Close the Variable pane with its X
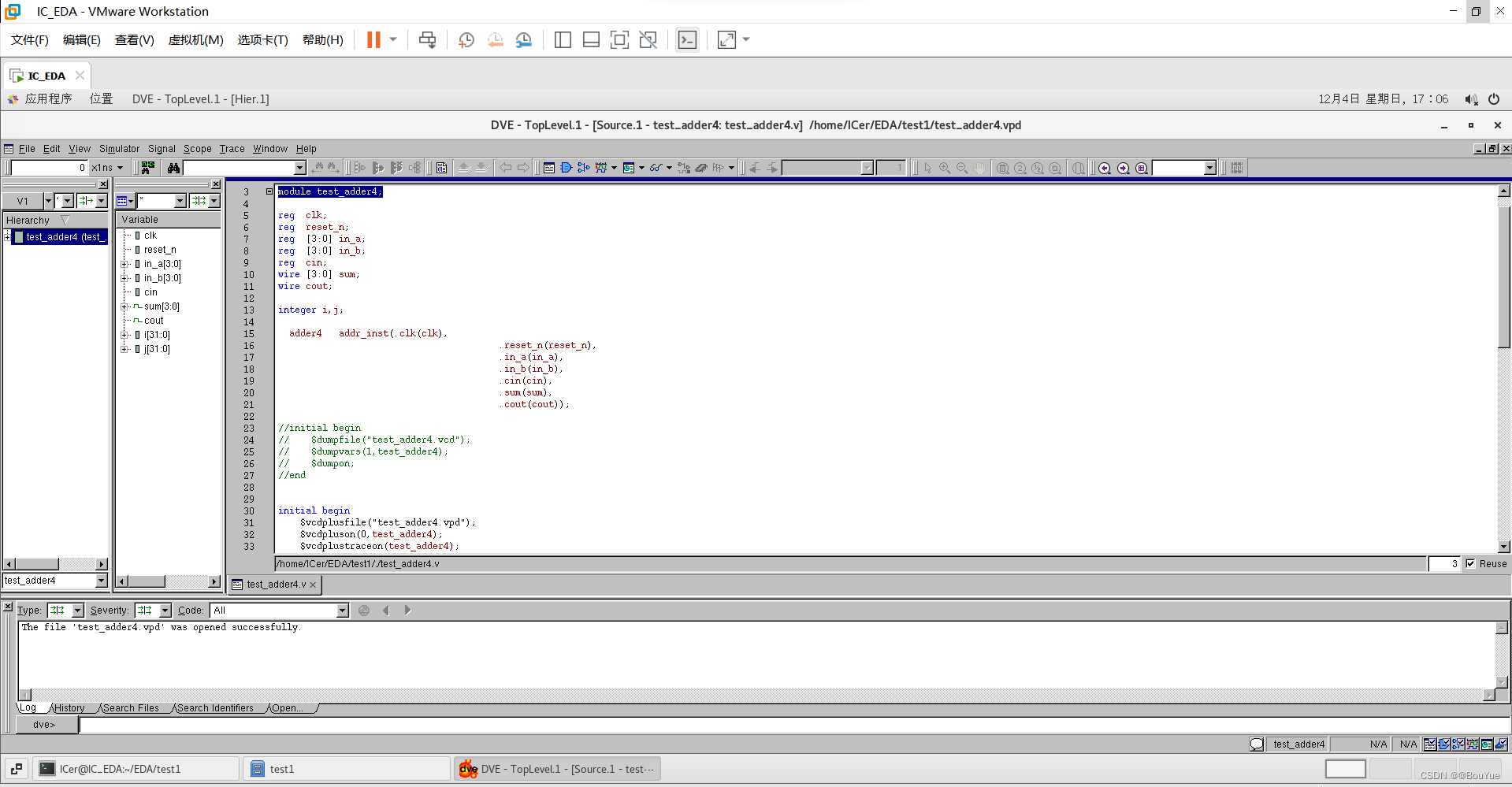The height and width of the screenshot is (787, 1512). 216,184
